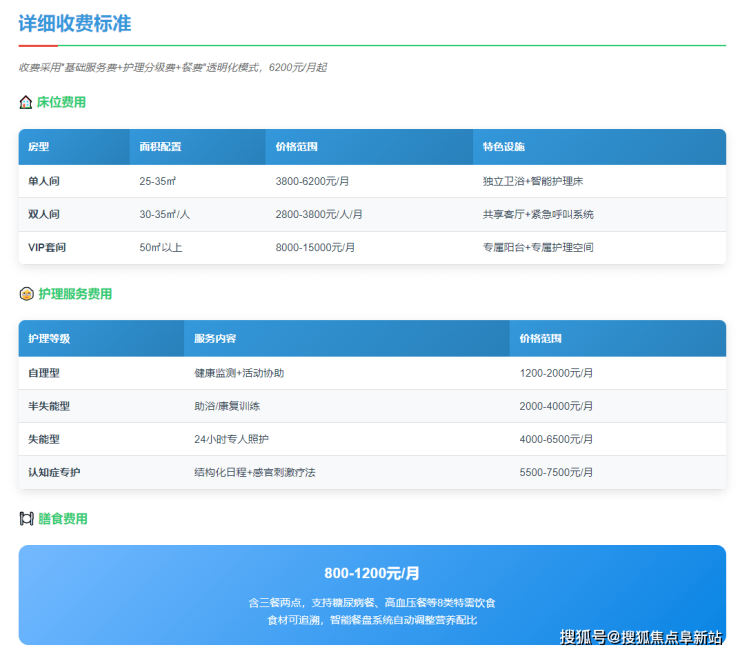740x654 pixels.
Task: Select the 半失能型 nursing level row
Action: tap(49, 406)
